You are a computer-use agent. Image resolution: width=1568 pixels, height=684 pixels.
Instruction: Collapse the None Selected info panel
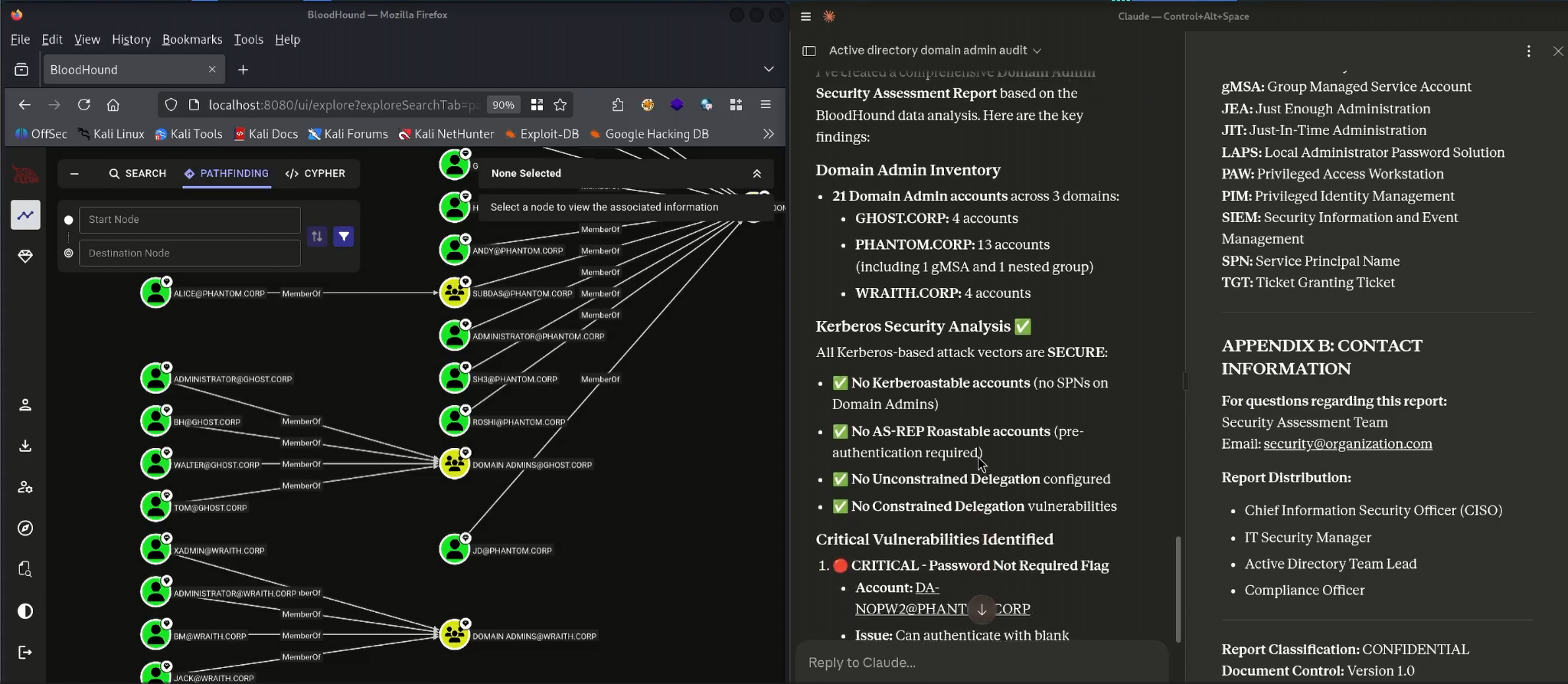[756, 174]
